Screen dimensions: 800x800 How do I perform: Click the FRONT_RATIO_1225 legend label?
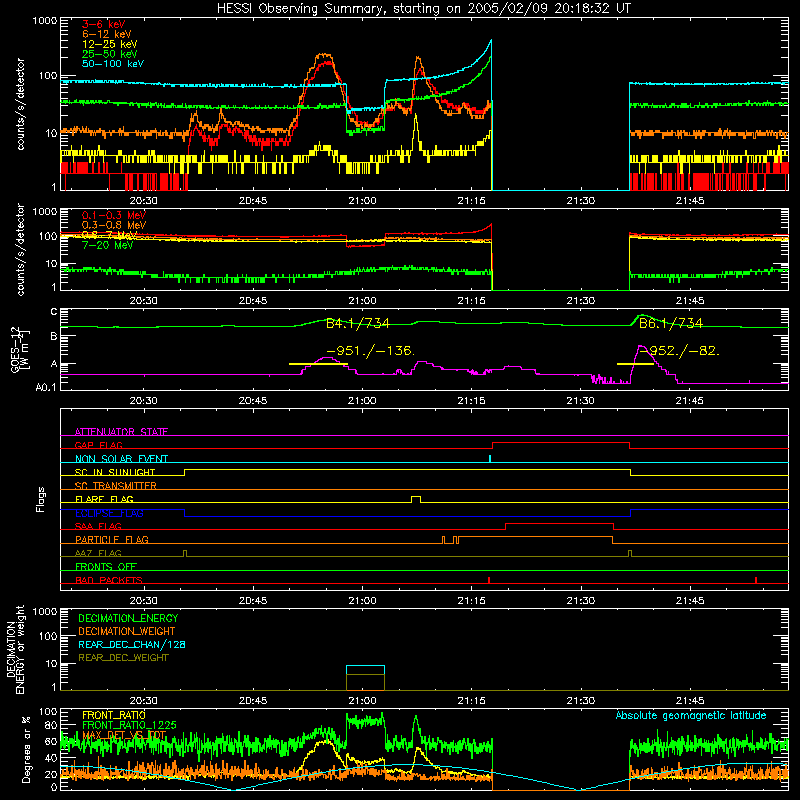129,726
